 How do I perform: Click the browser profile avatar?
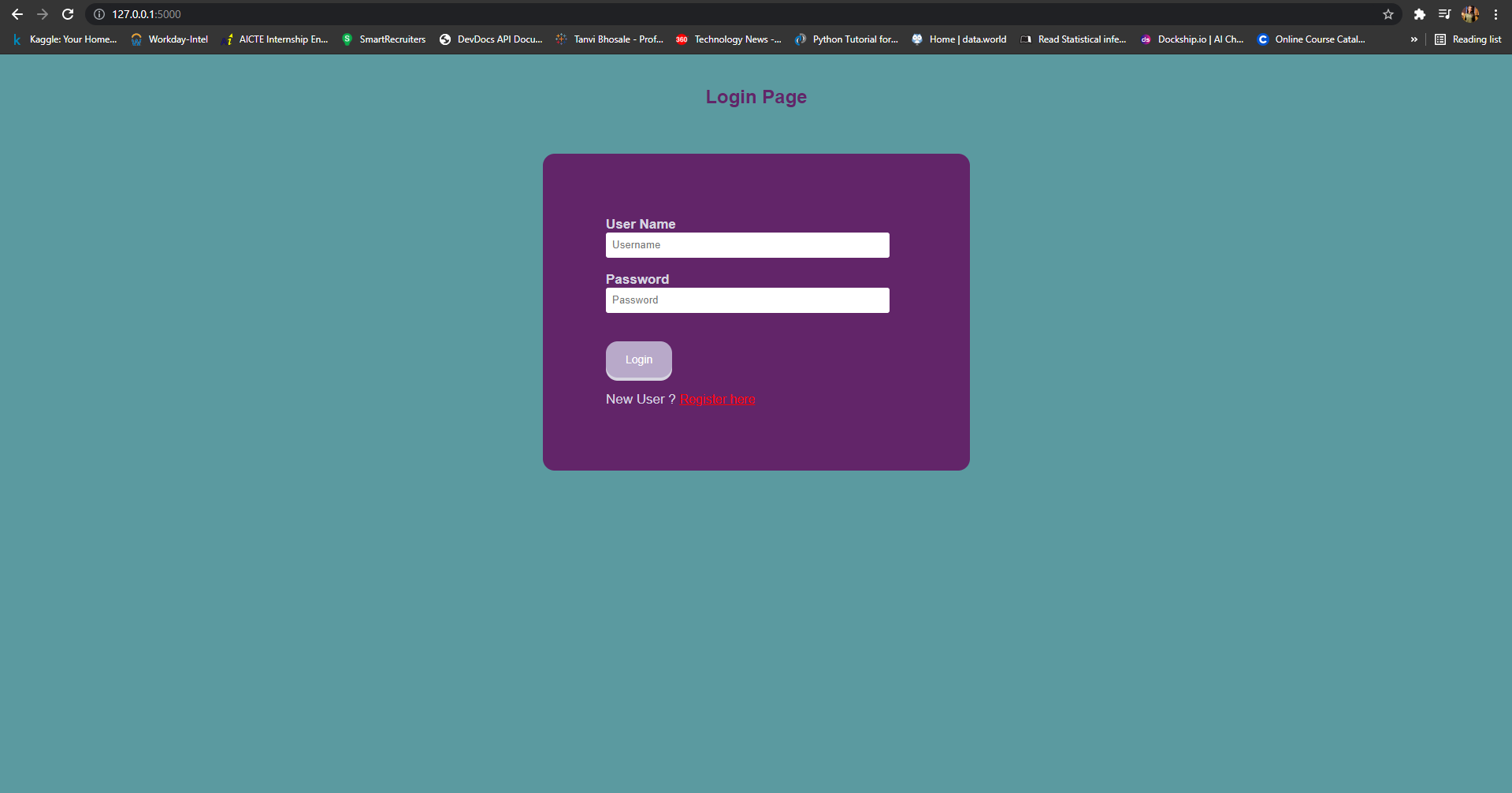pos(1470,14)
